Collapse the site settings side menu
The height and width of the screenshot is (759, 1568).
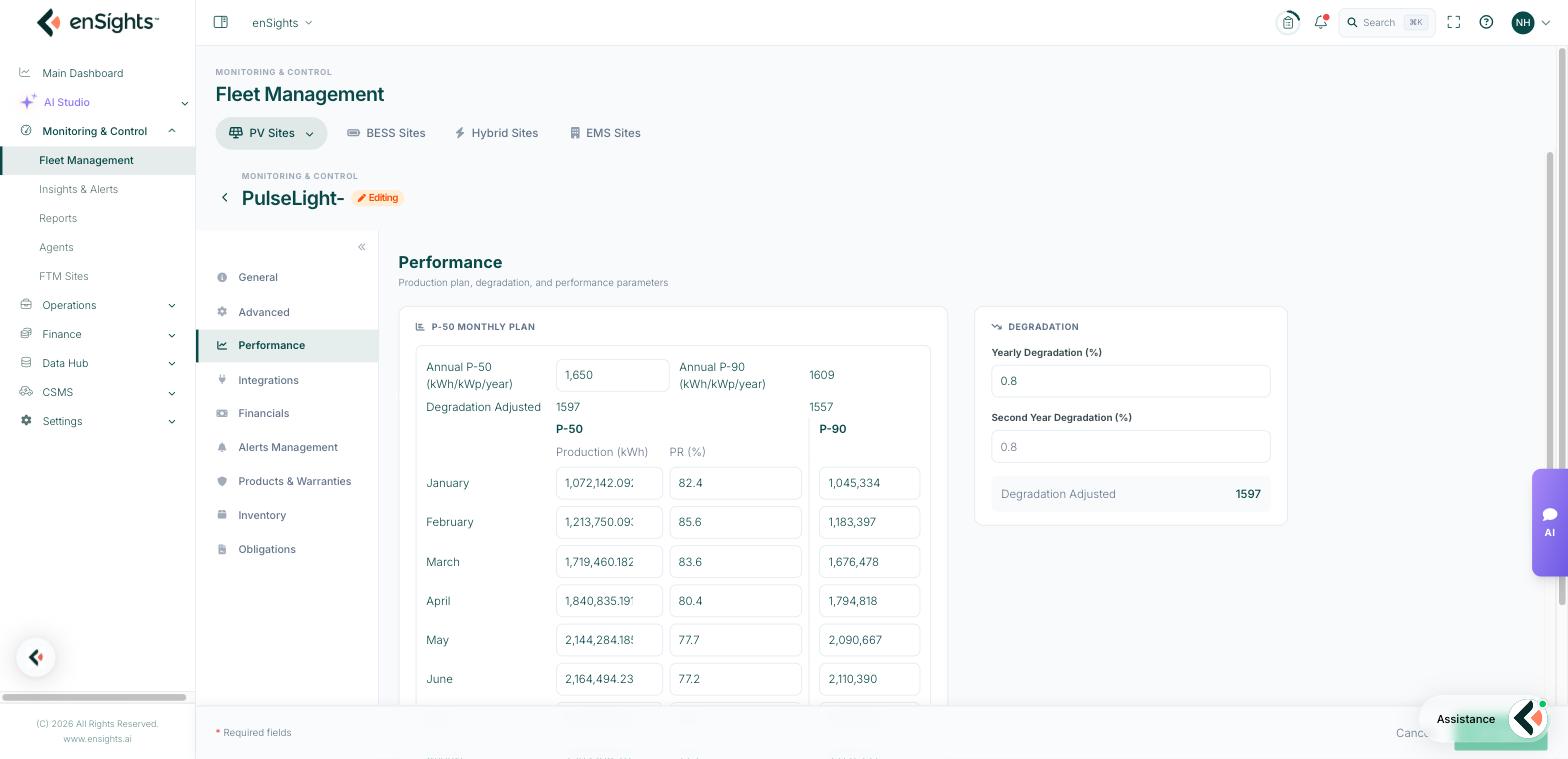[x=362, y=247]
